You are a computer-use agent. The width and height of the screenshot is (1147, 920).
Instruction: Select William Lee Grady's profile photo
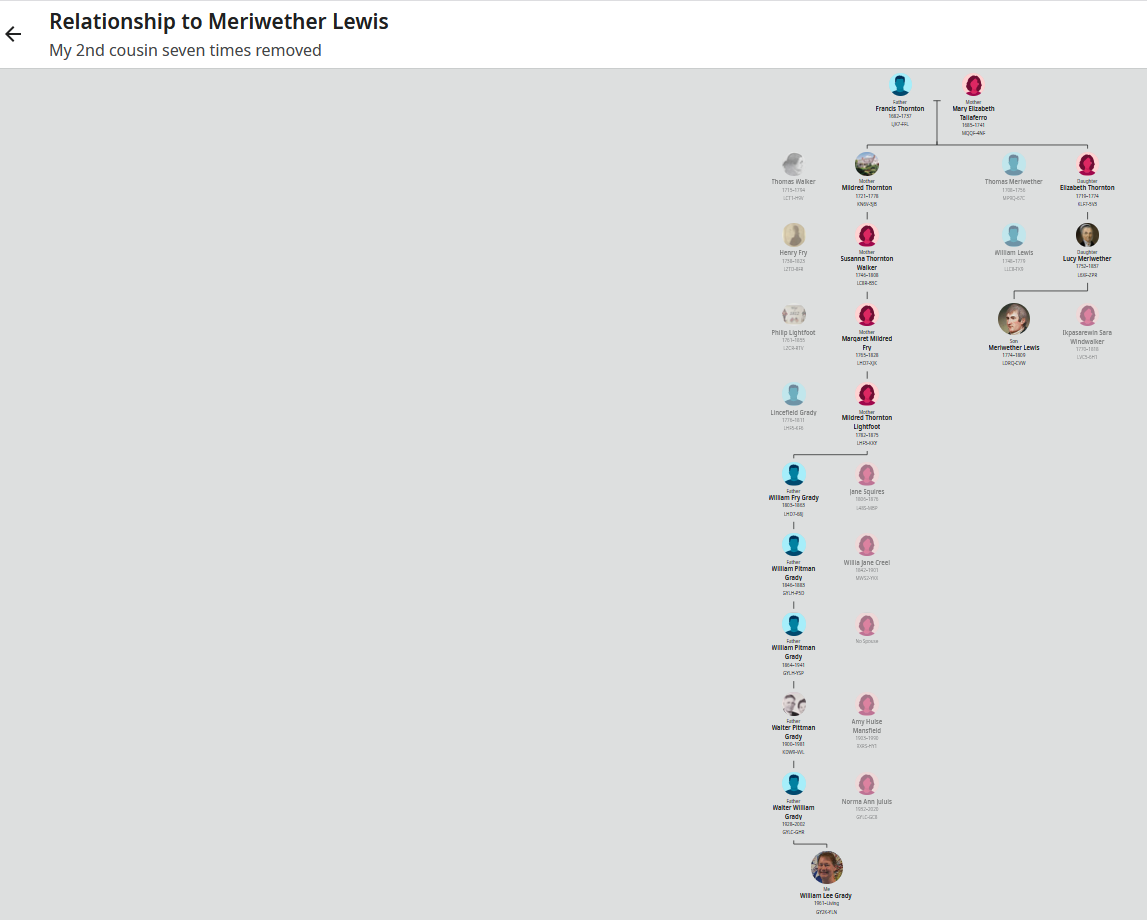827,867
